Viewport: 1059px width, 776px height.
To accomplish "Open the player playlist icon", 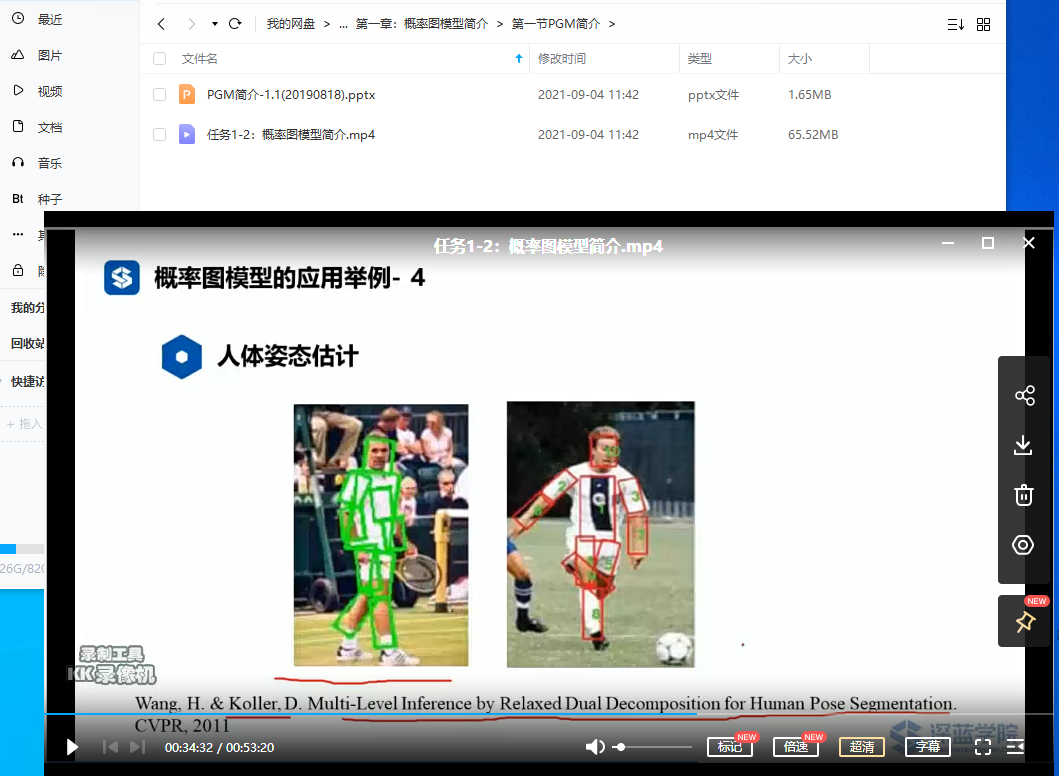I will click(1015, 747).
